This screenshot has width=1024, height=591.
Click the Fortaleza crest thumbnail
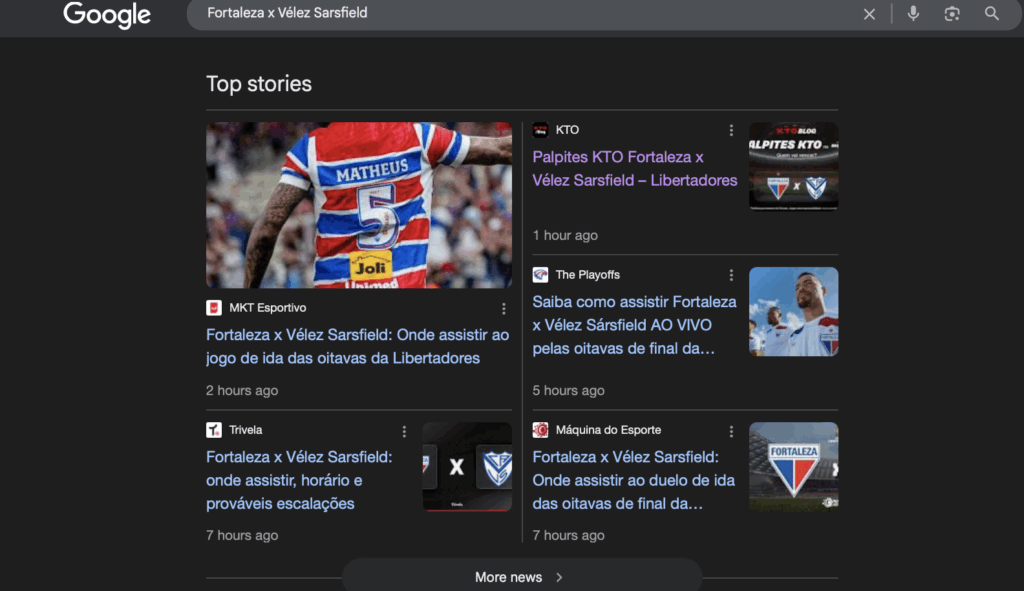(793, 466)
